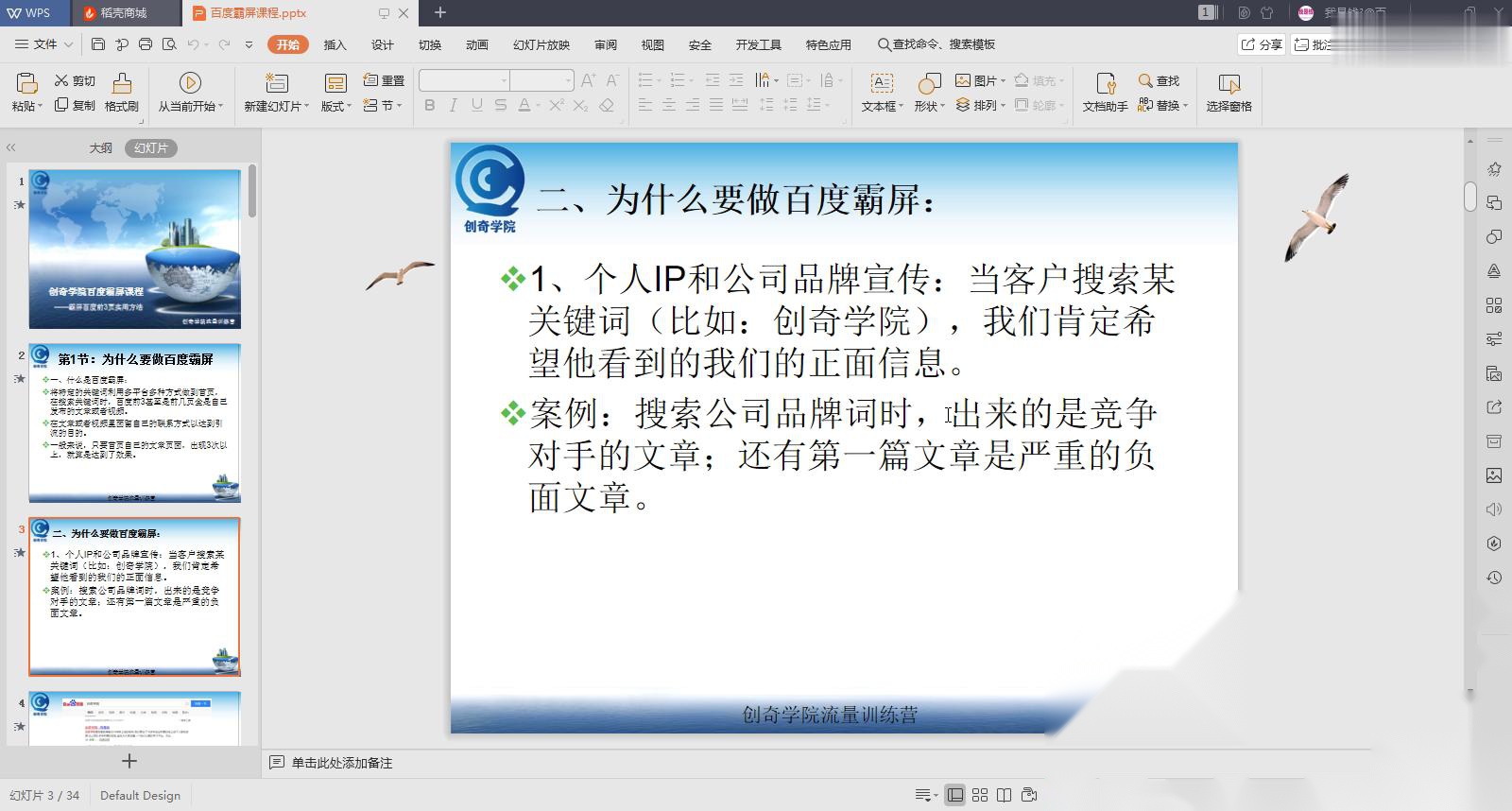Switch to slide sorter view icon in status bar
The height and width of the screenshot is (811, 1512).
coord(980,795)
